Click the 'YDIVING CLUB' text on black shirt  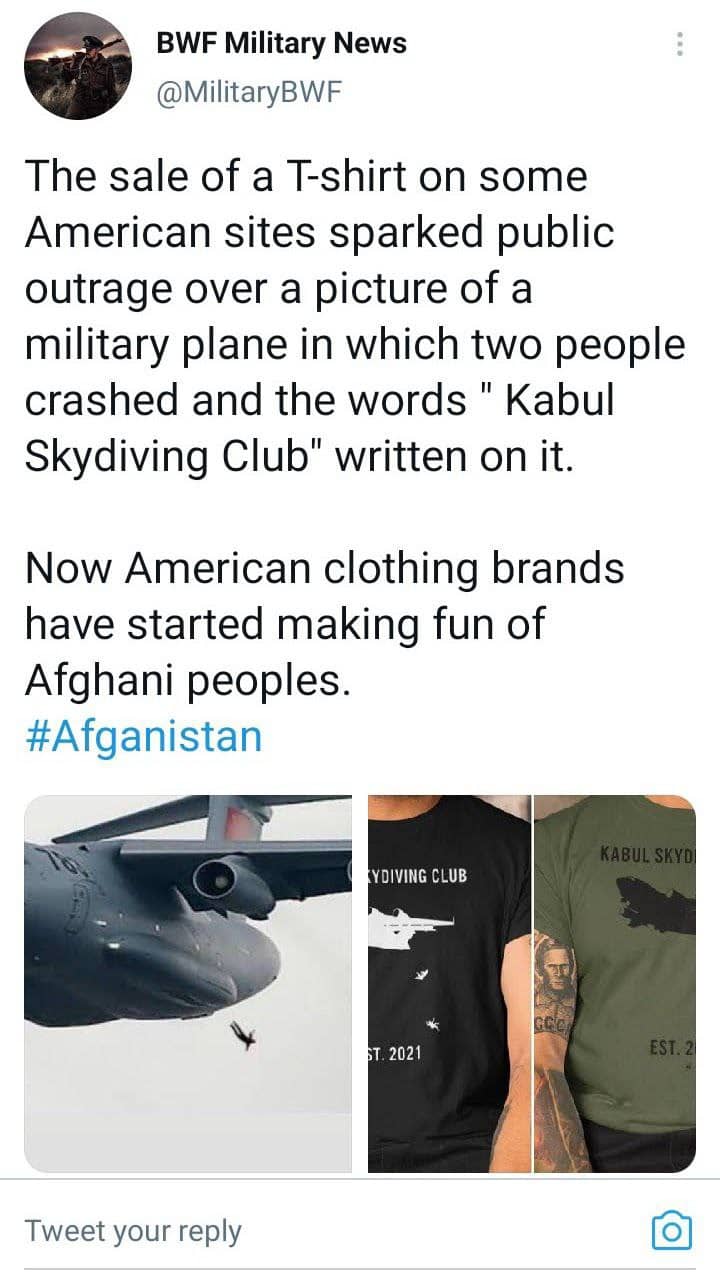418,876
